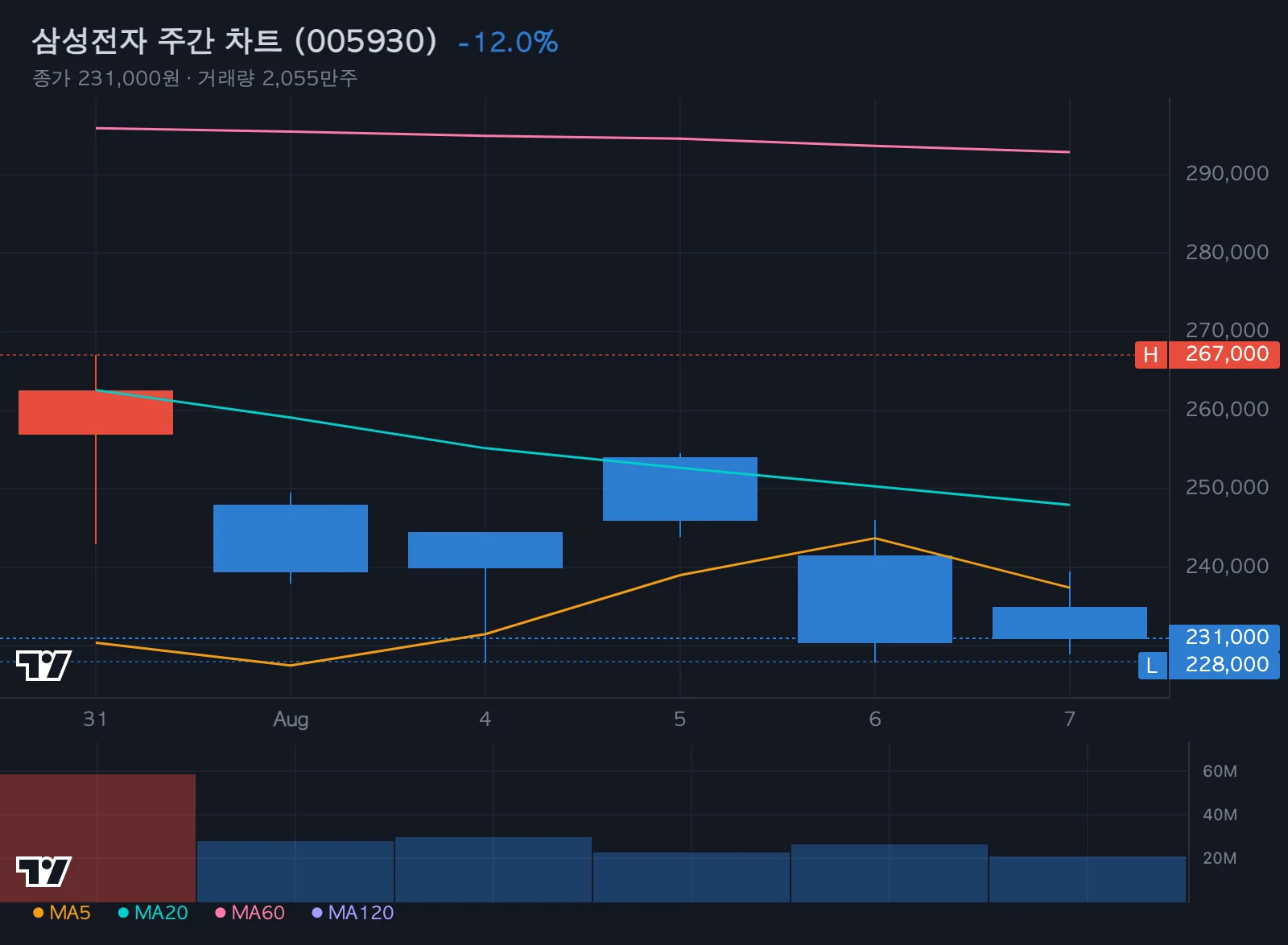Click the teal MA20 legend dot
Viewport: 1288px width, 945px height.
pos(123,913)
